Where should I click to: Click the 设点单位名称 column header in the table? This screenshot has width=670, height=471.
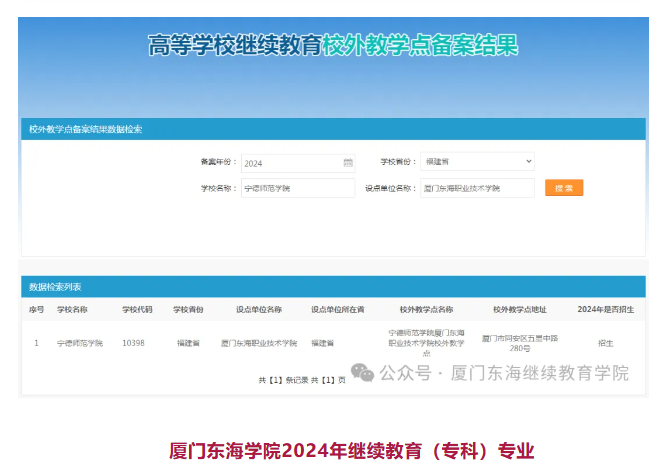pyautogui.click(x=258, y=310)
